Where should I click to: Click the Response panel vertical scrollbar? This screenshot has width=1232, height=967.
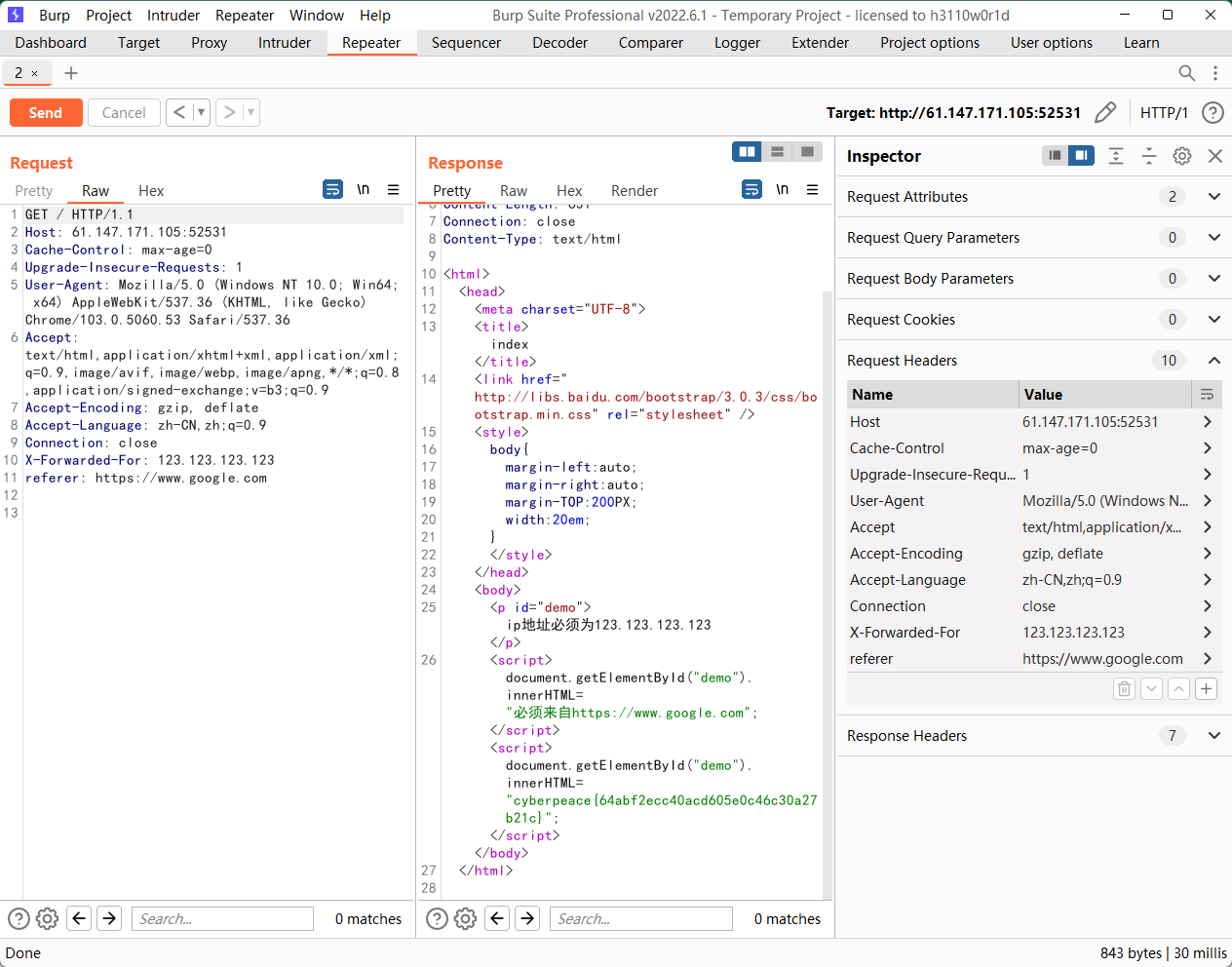[x=828, y=585]
